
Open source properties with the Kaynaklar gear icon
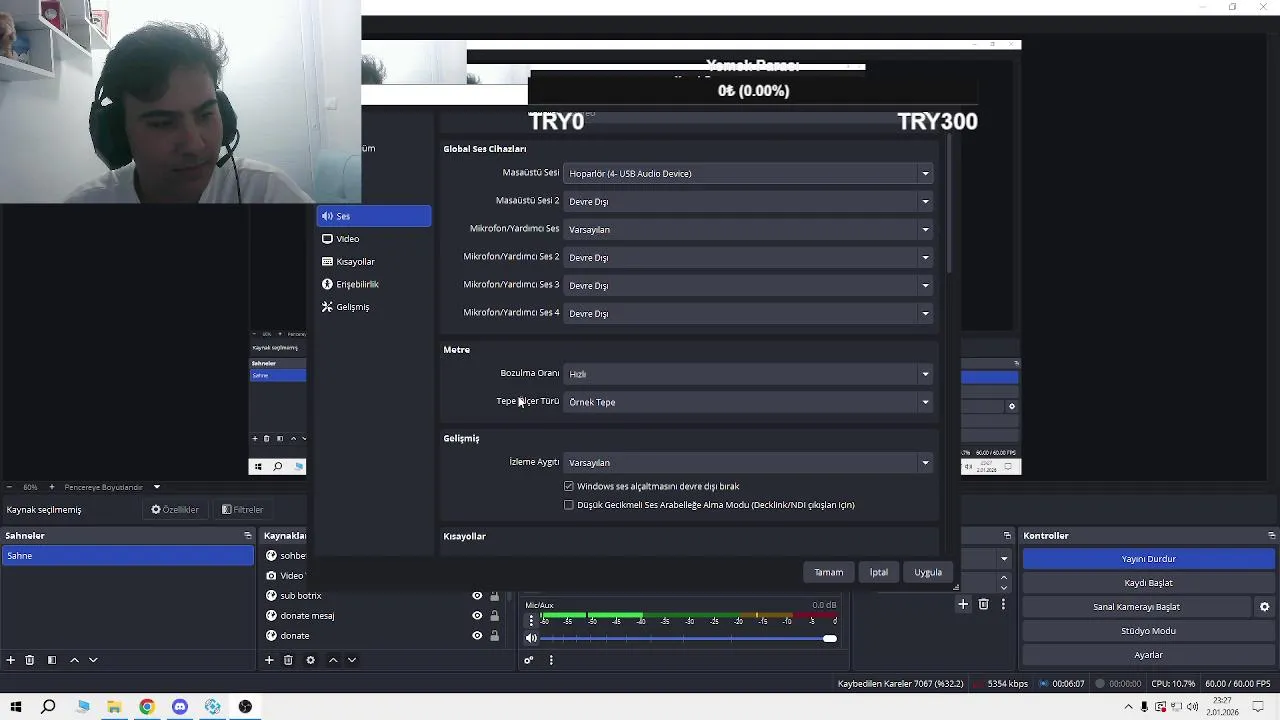310,660
